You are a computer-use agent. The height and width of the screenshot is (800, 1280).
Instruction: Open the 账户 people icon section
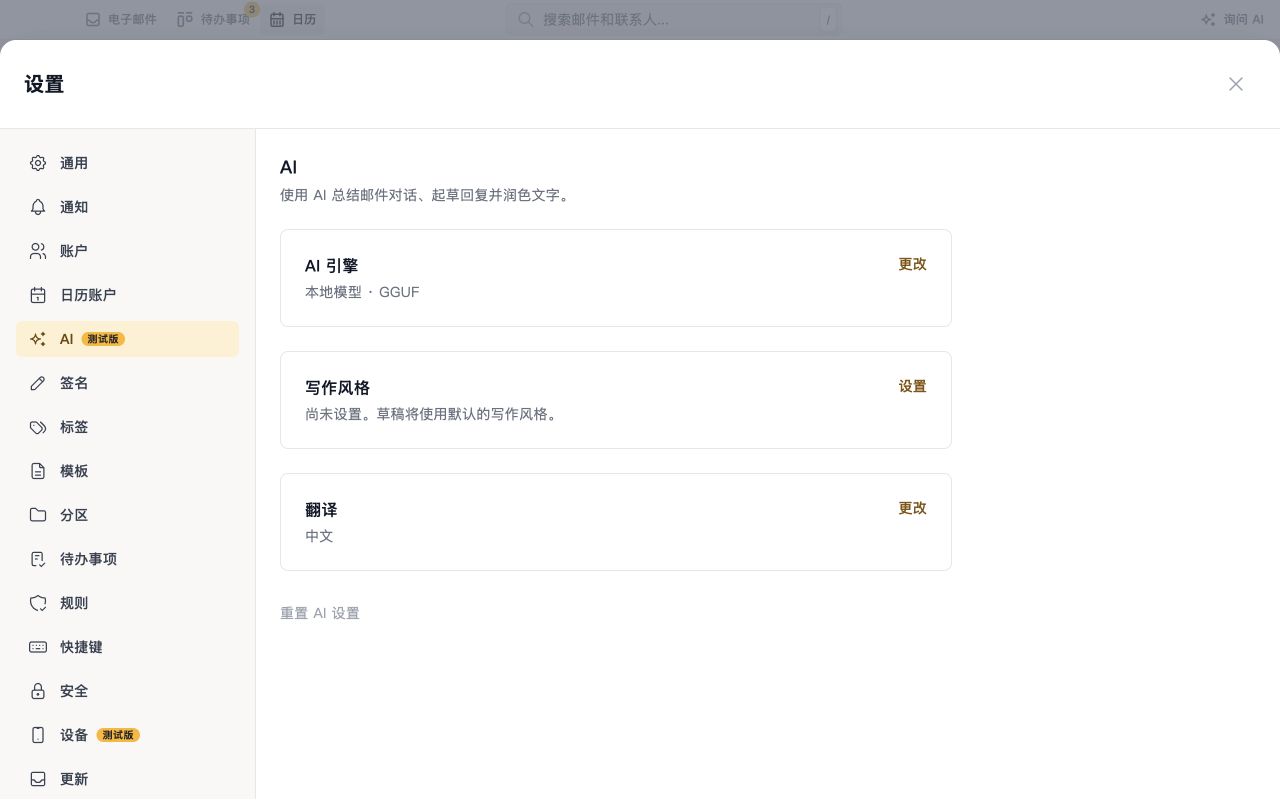[x=38, y=251]
